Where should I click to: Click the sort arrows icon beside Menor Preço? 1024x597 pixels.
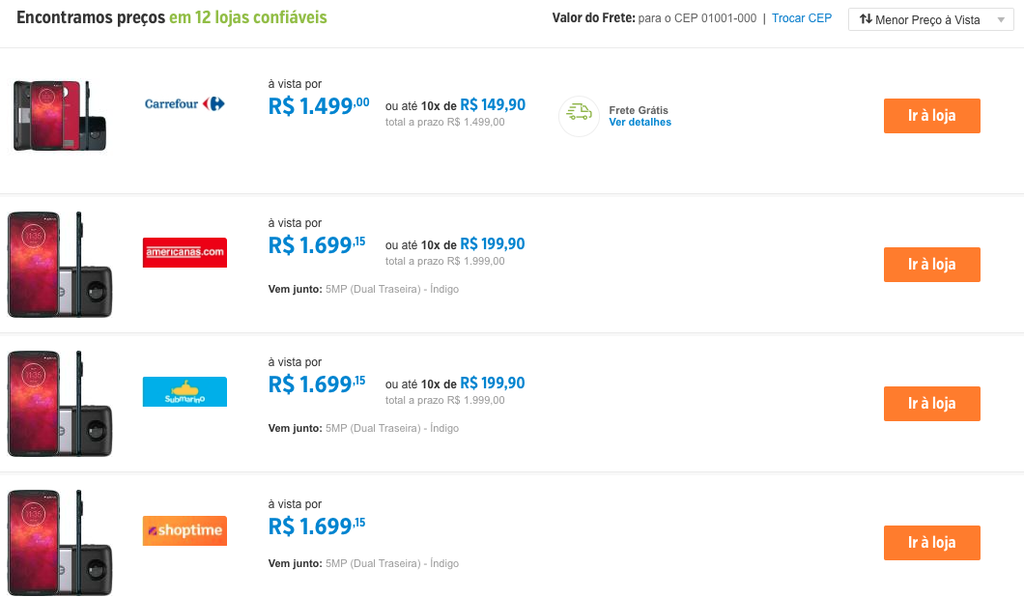click(x=866, y=20)
